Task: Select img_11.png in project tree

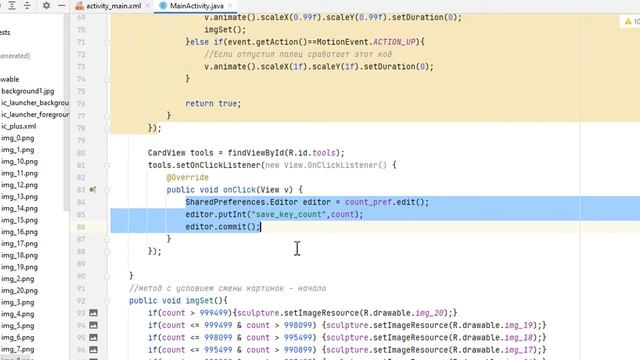Action: point(20,173)
